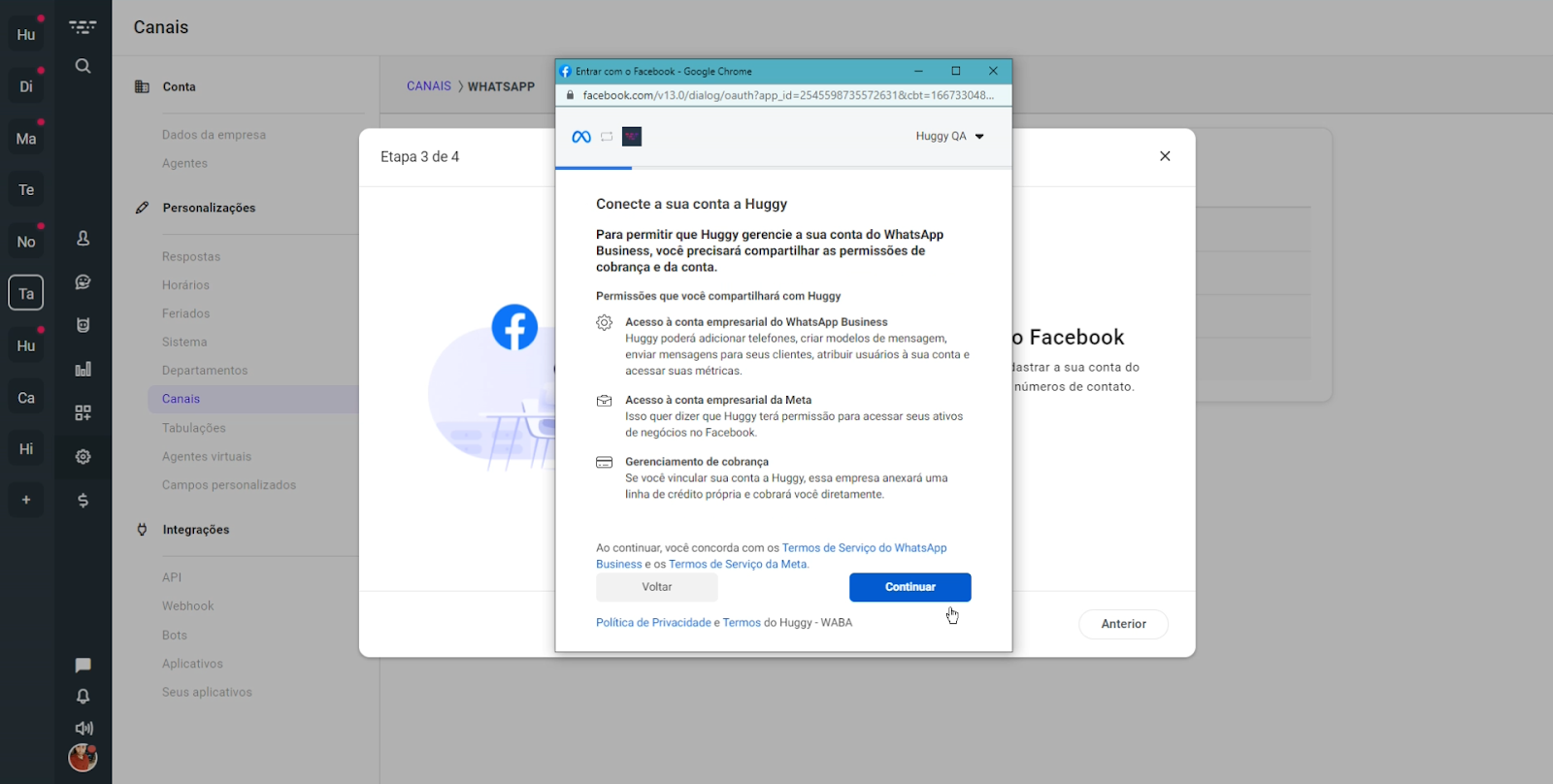Open the Bots integration page

click(175, 636)
